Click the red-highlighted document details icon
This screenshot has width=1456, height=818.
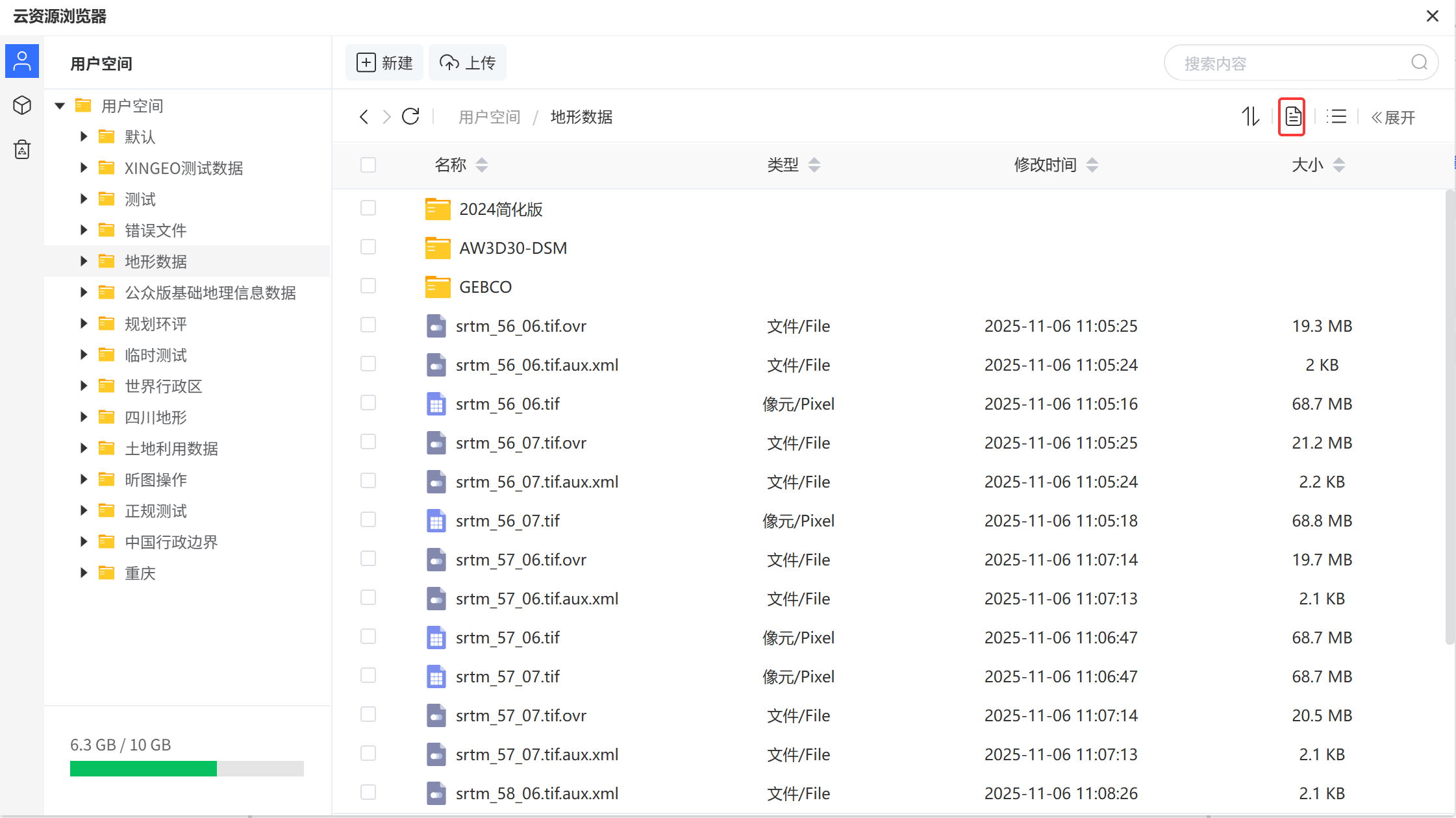pos(1292,117)
